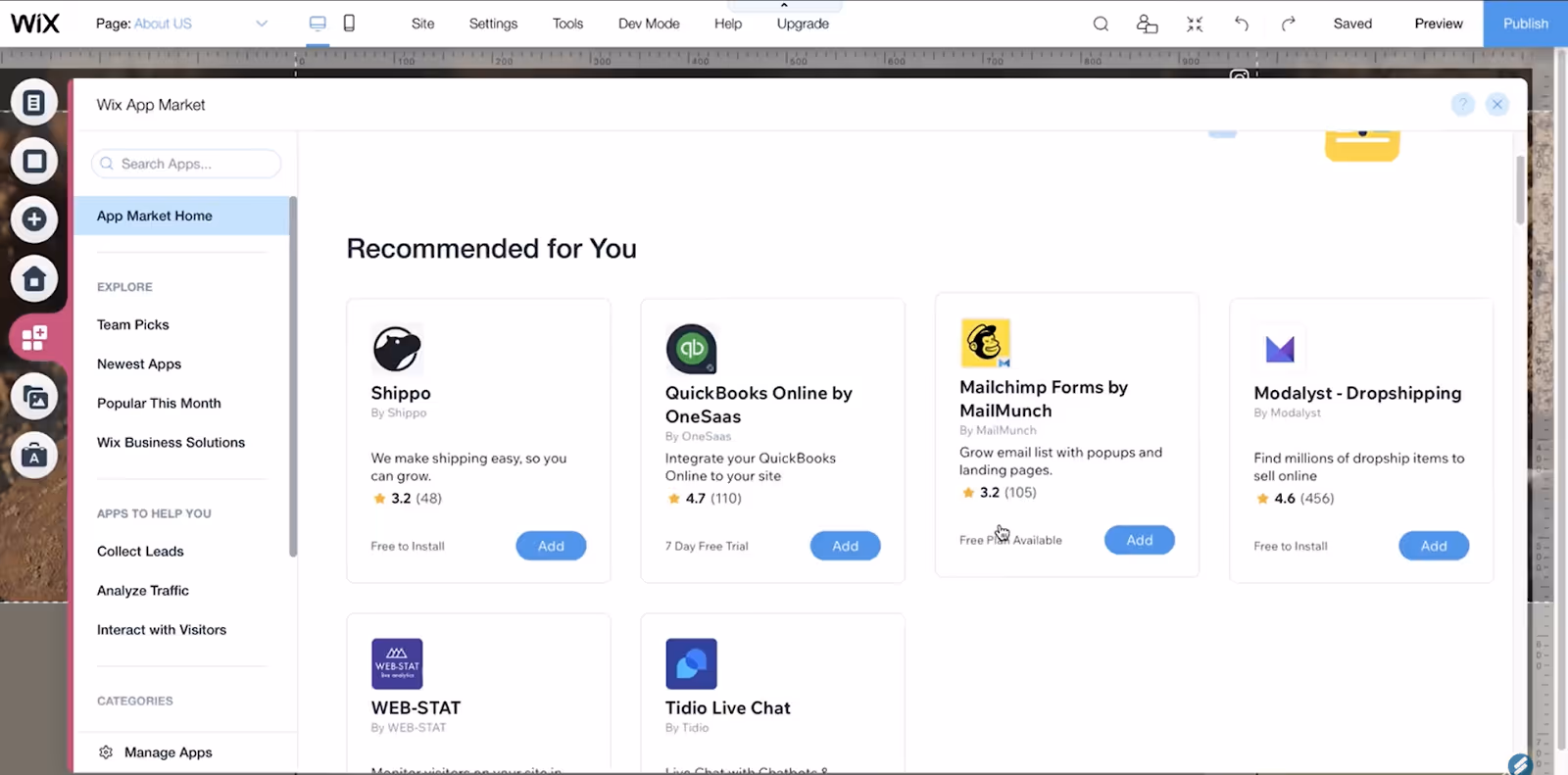Viewport: 1568px width, 775px height.
Task: Open the Background panel icon in sidebar
Action: pos(34,161)
